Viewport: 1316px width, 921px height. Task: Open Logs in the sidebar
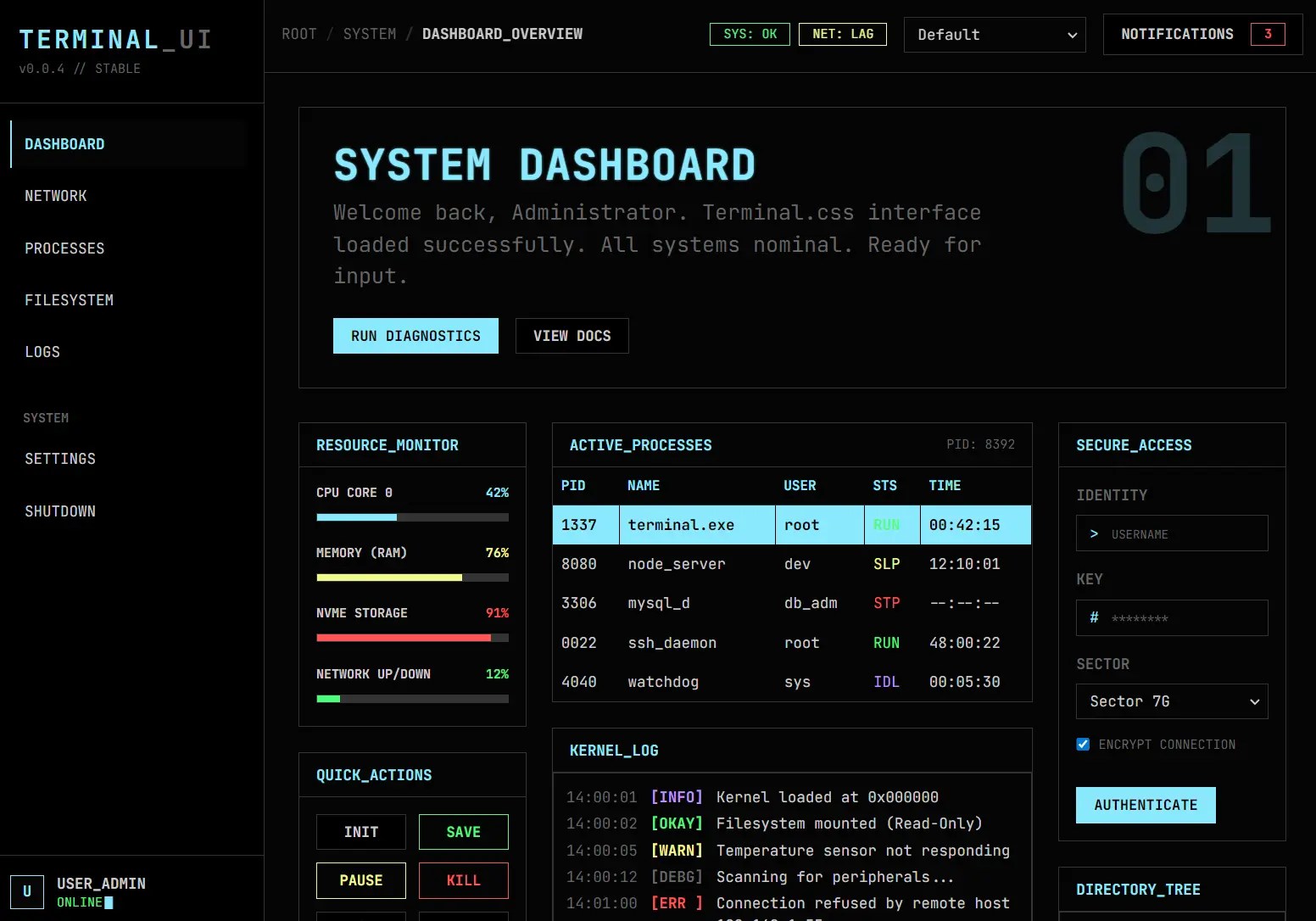[128, 352]
